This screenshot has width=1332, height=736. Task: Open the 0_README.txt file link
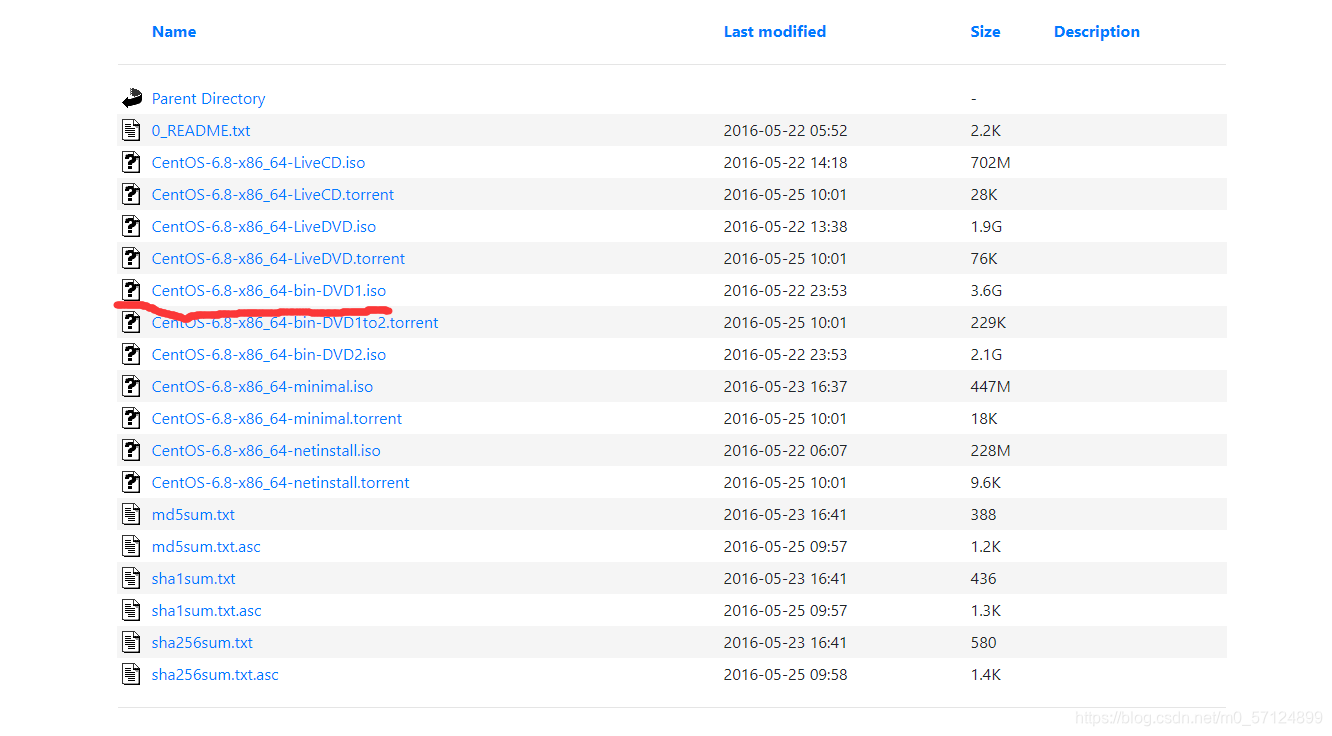click(201, 131)
